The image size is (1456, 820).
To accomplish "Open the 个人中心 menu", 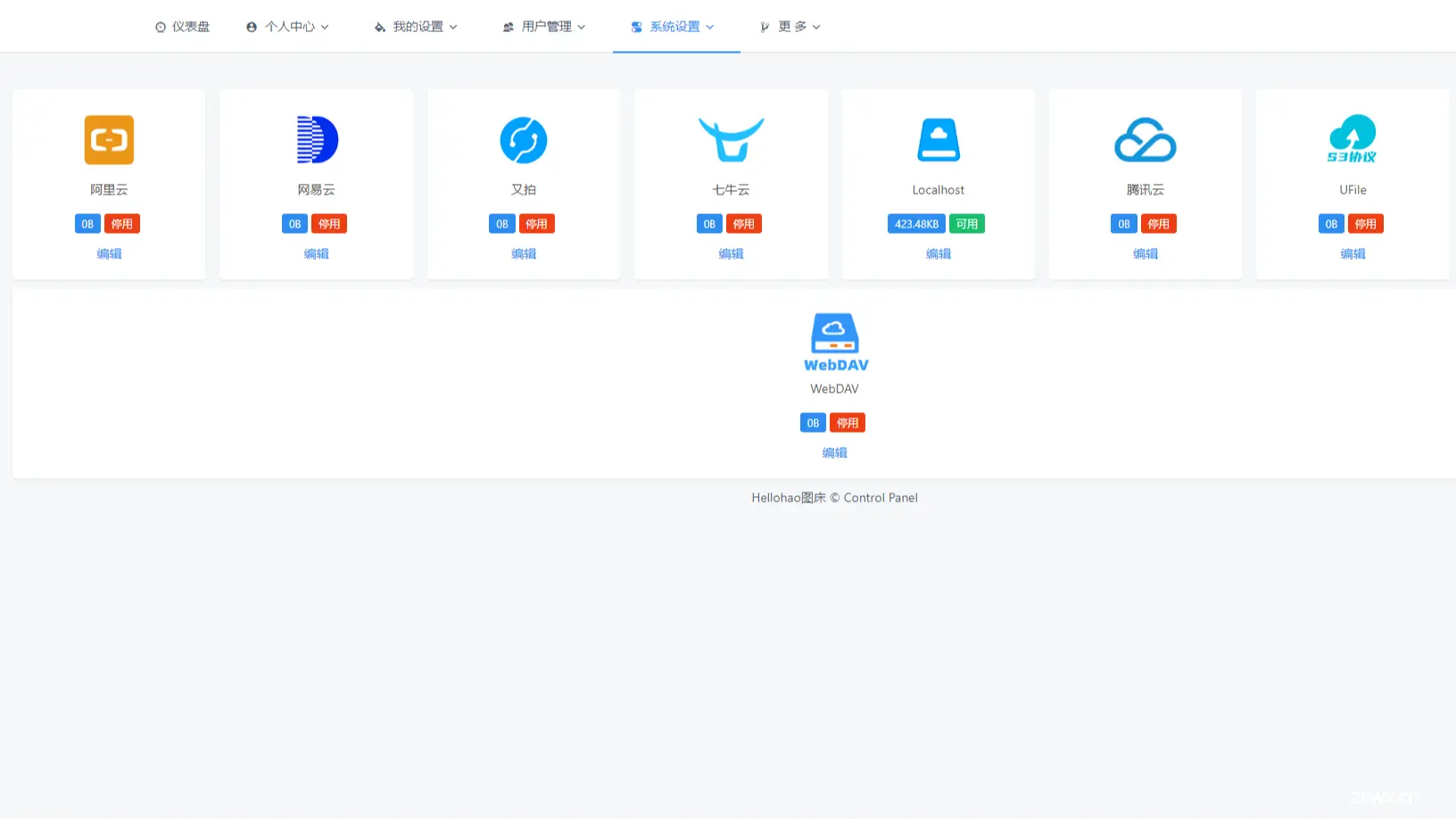I will tap(287, 27).
